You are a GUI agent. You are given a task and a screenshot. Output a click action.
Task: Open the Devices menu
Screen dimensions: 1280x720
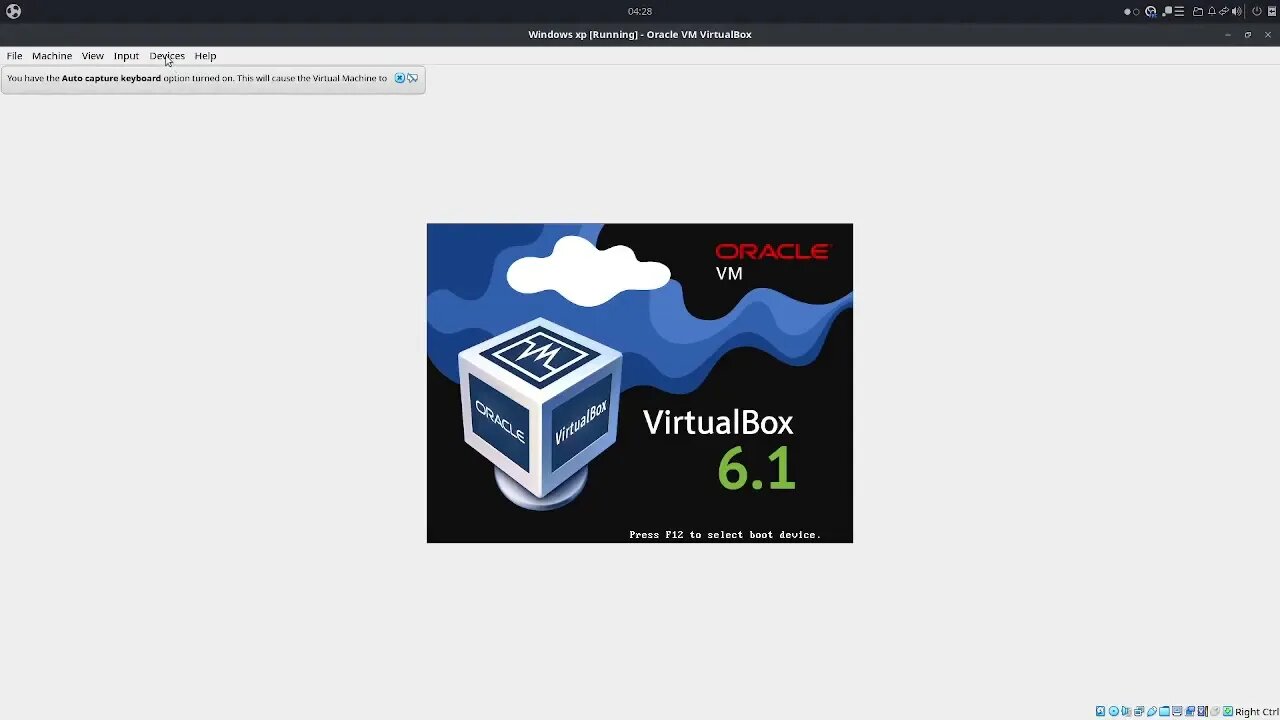coord(167,56)
